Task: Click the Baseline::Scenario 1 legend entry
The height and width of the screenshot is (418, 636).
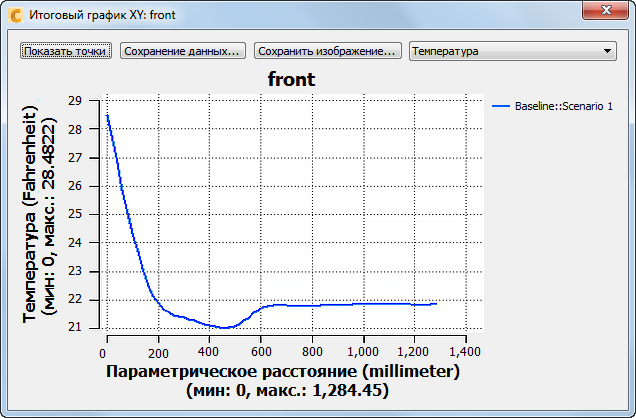Action: tap(552, 106)
